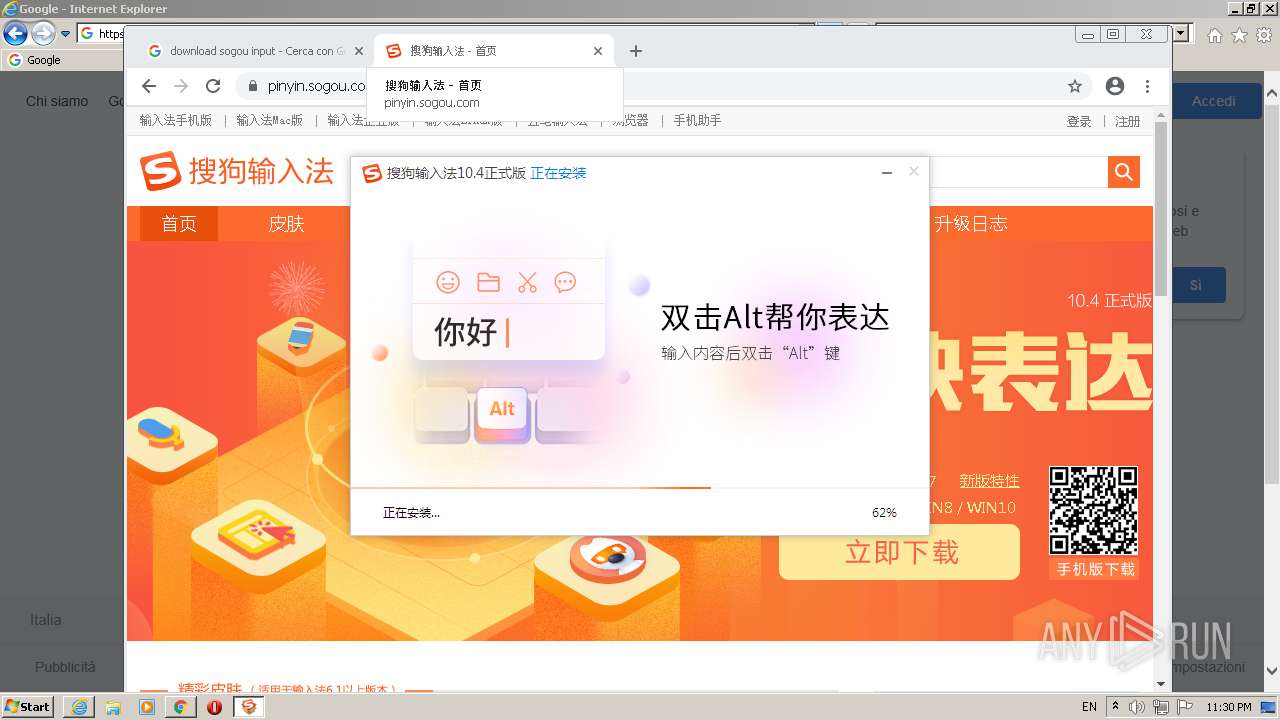This screenshot has width=1280, height=720.
Task: Click the EN language indicator
Action: (1089, 707)
